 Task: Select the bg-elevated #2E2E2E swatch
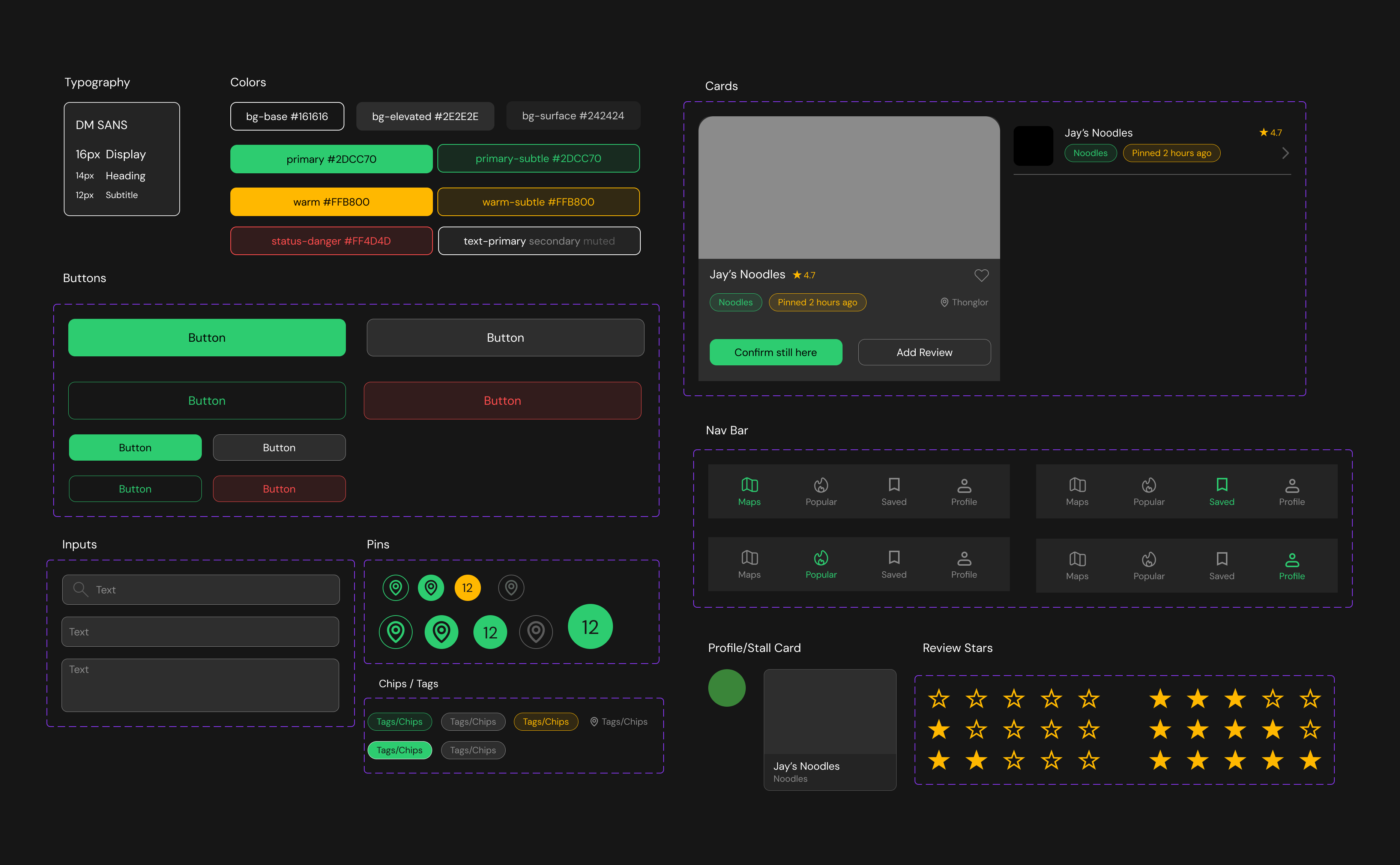coord(425,116)
